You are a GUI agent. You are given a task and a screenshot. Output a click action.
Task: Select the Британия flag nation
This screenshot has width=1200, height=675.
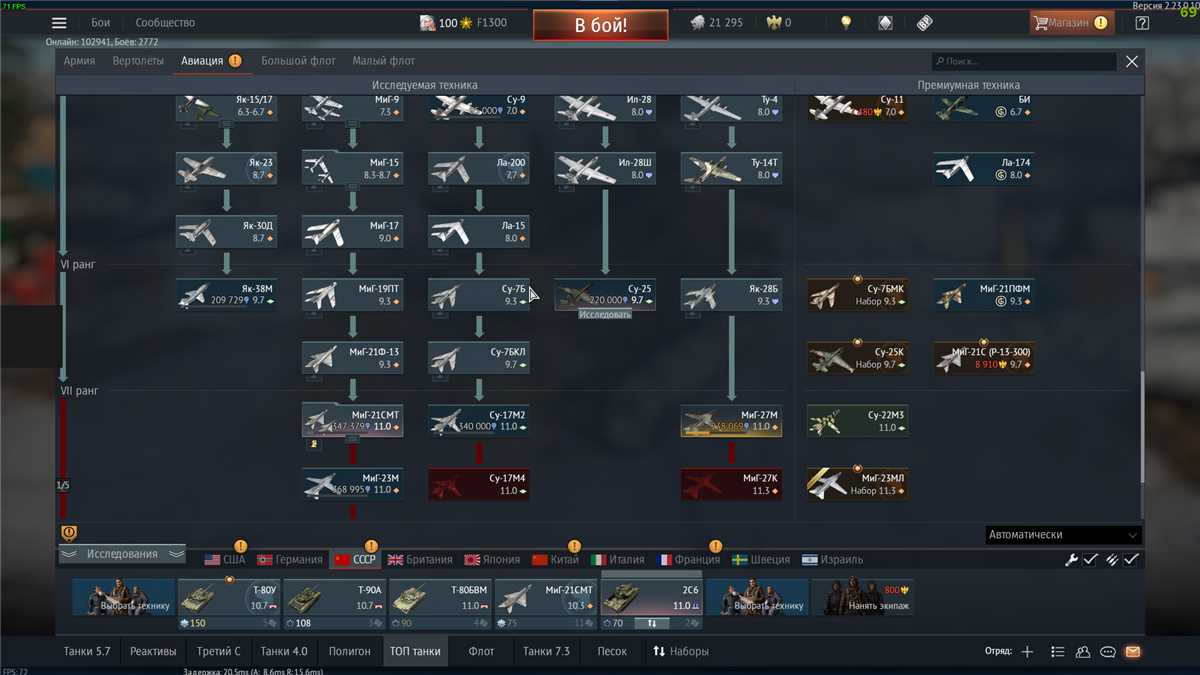coord(420,560)
